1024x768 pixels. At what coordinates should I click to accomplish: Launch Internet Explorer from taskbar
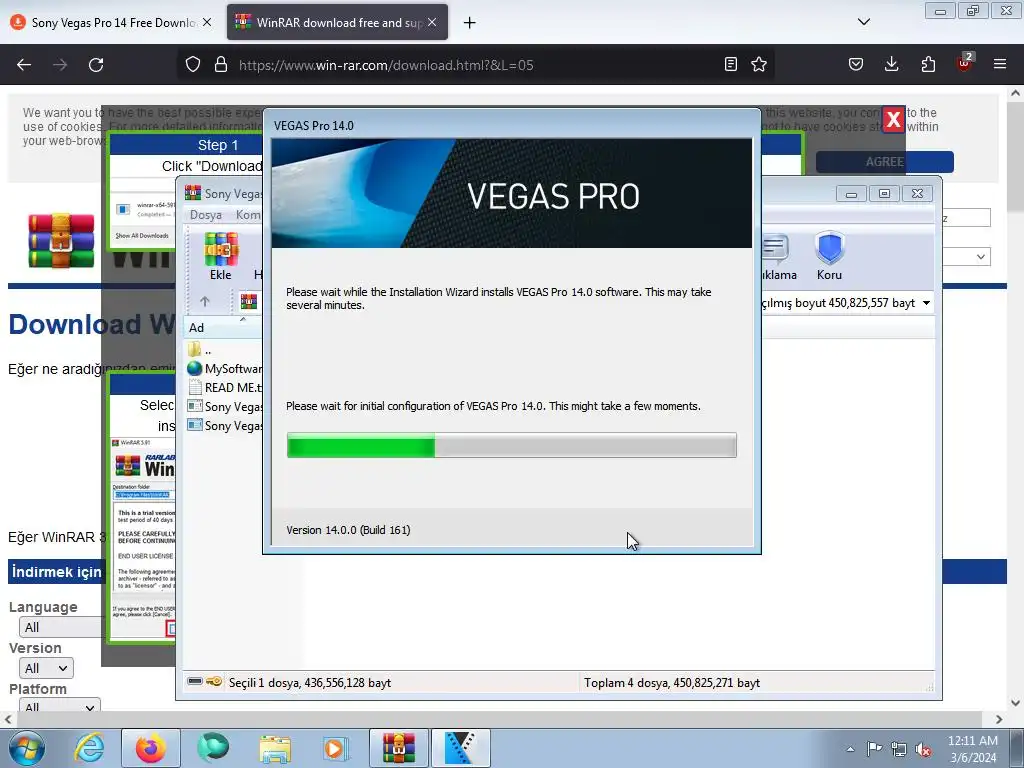point(89,748)
